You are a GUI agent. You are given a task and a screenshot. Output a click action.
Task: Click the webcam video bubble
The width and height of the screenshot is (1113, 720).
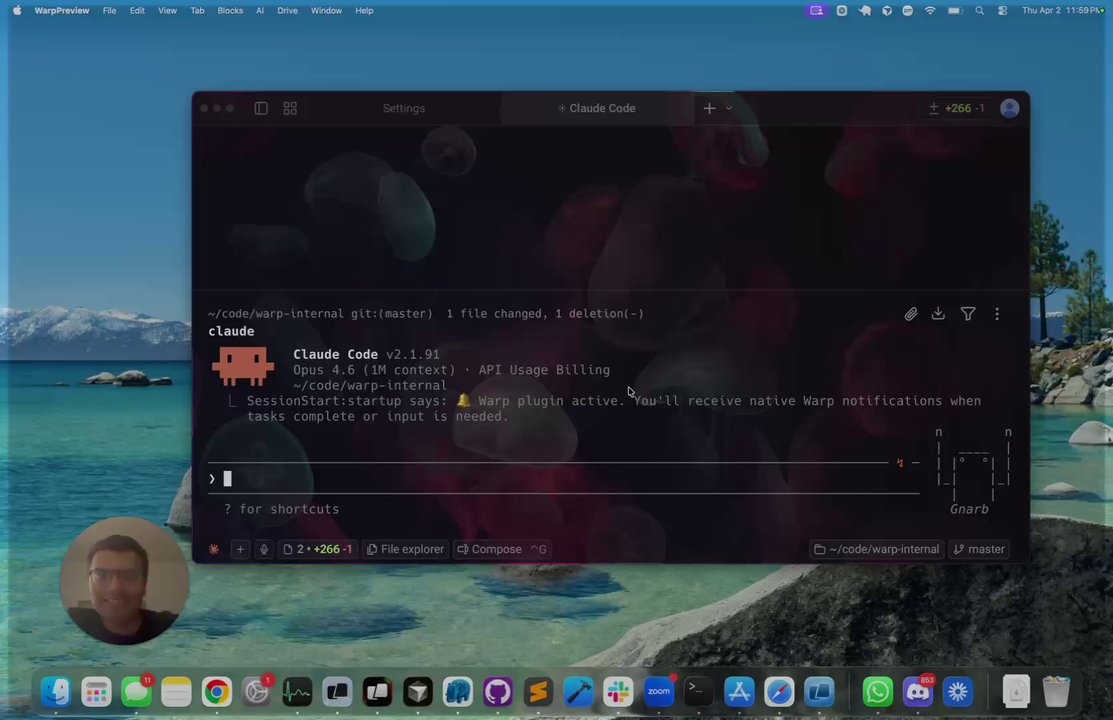[124, 581]
